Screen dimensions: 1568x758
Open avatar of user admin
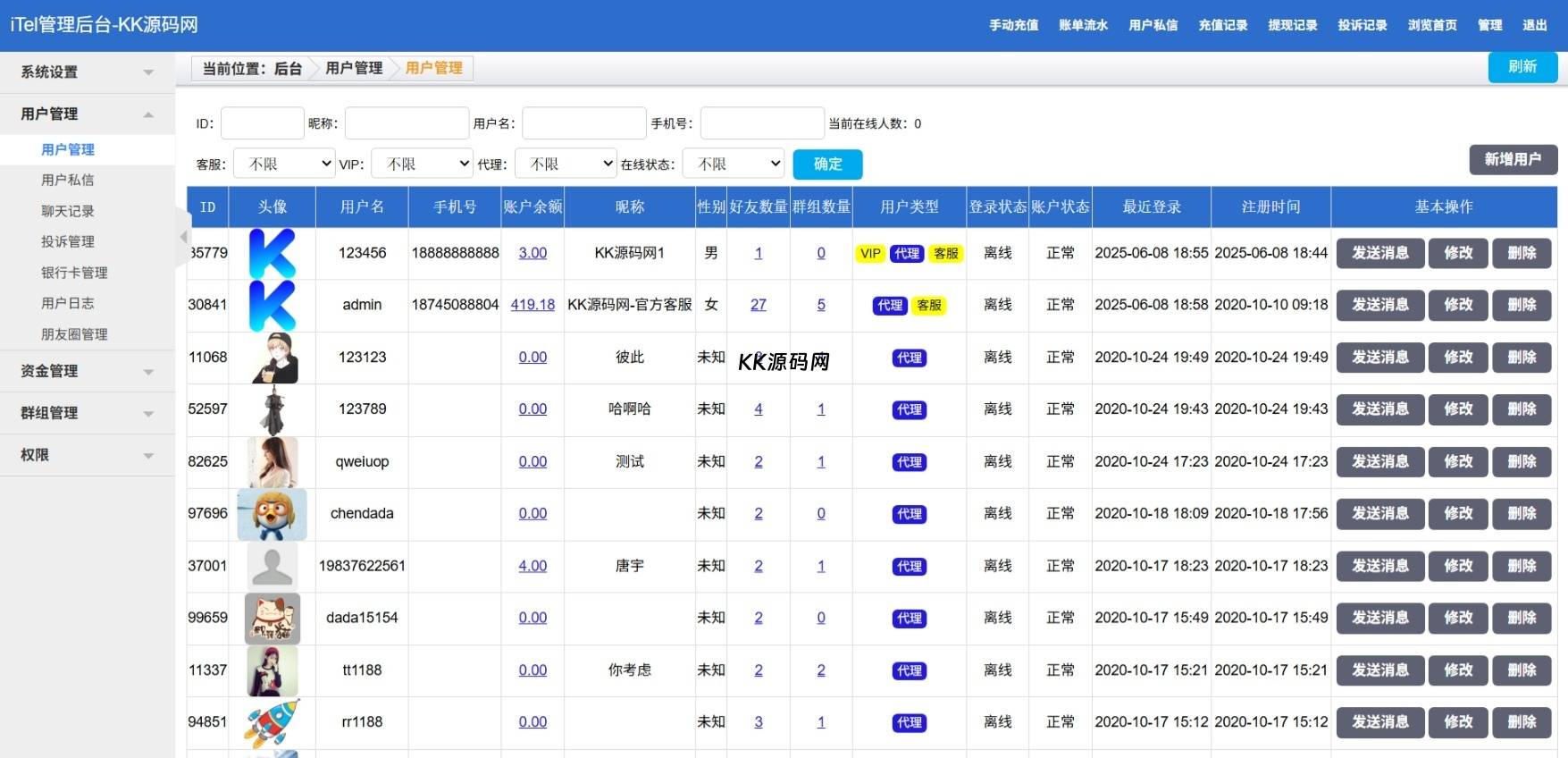(x=273, y=306)
